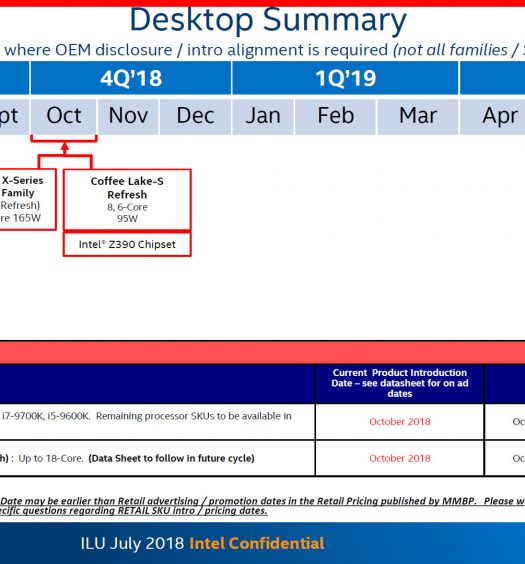Click the Coffee Lake-S Refresh box

coord(127,200)
